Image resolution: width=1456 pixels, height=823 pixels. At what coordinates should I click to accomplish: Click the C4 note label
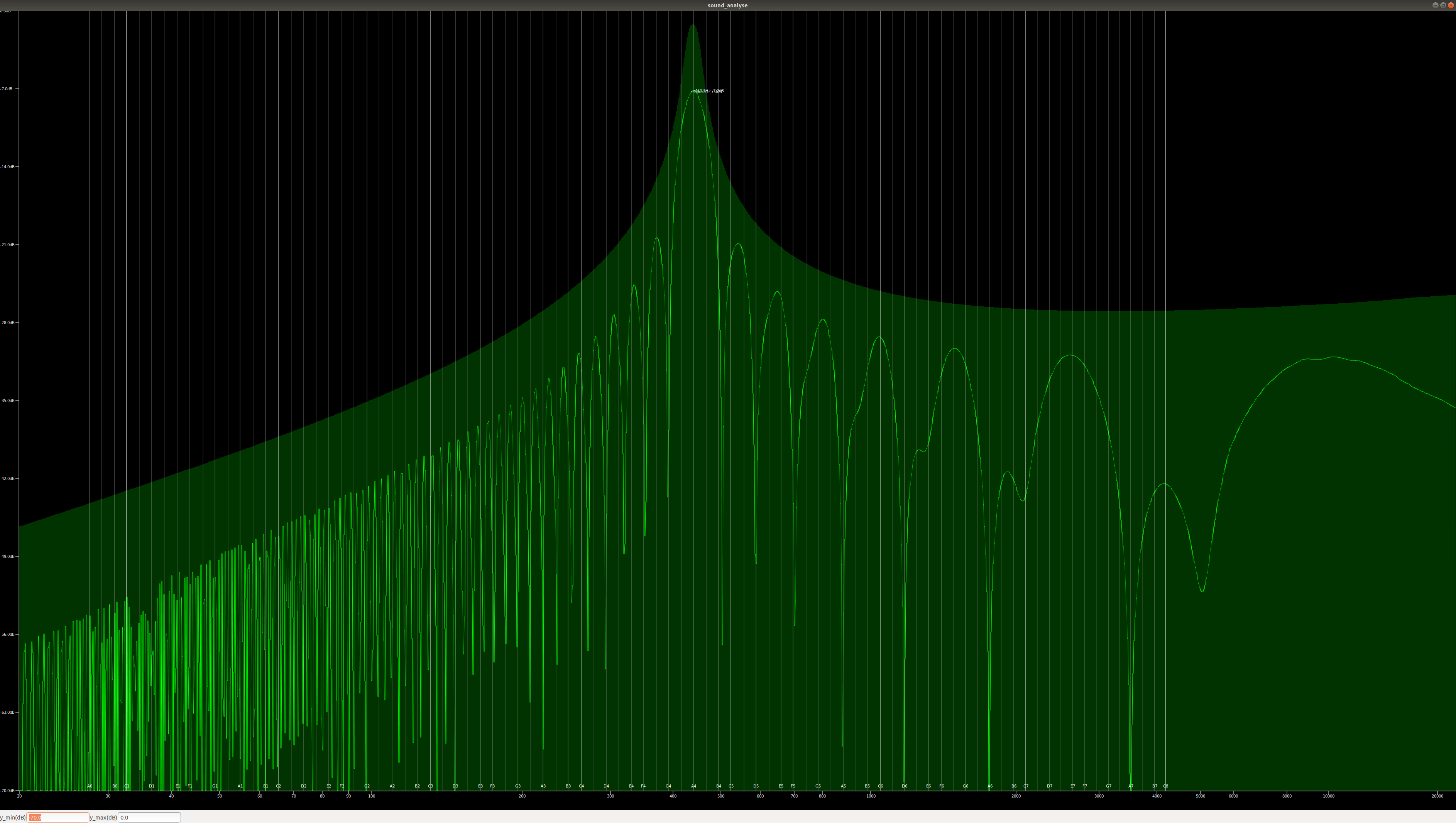pos(581,786)
